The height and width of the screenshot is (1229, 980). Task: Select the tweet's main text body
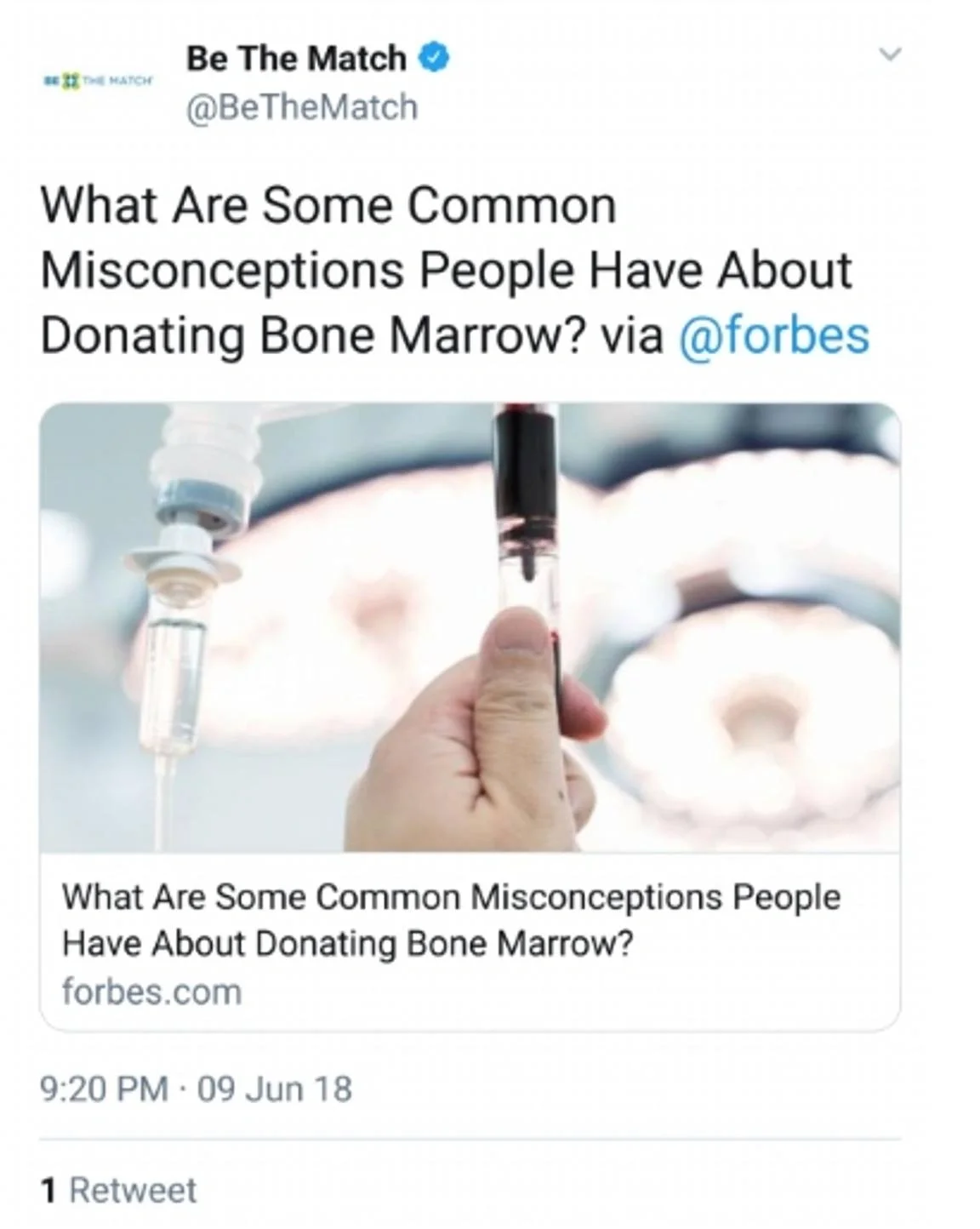tap(446, 271)
